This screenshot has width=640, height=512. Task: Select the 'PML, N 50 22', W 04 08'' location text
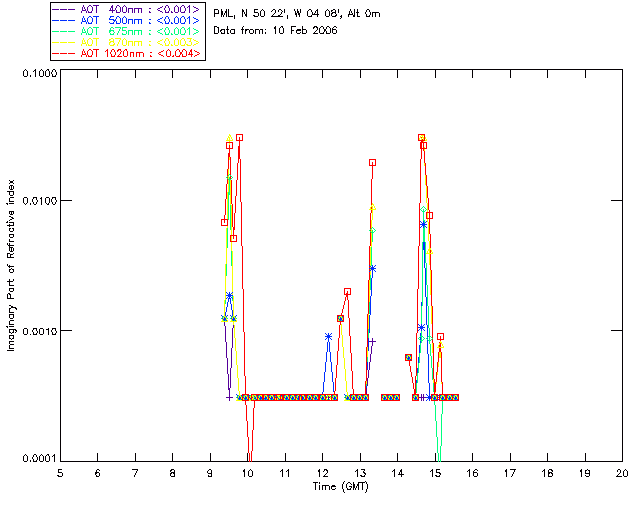click(278, 13)
